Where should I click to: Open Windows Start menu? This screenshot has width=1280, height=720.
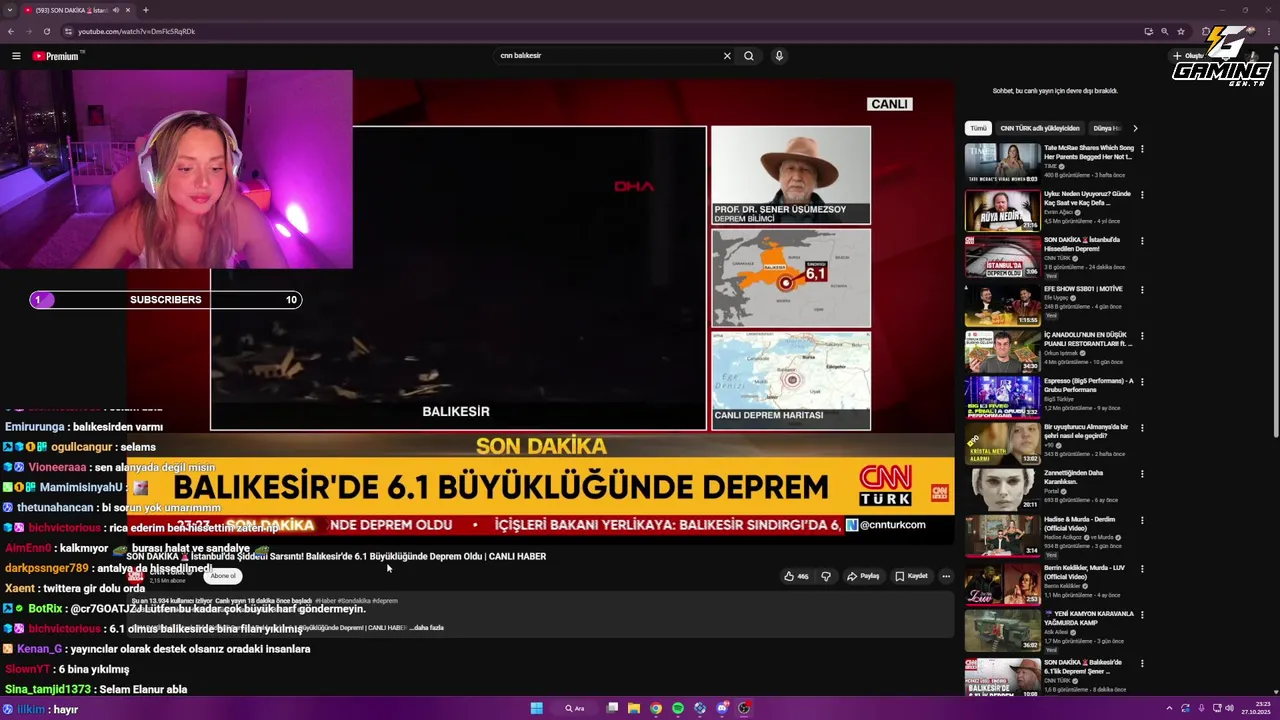coord(537,708)
